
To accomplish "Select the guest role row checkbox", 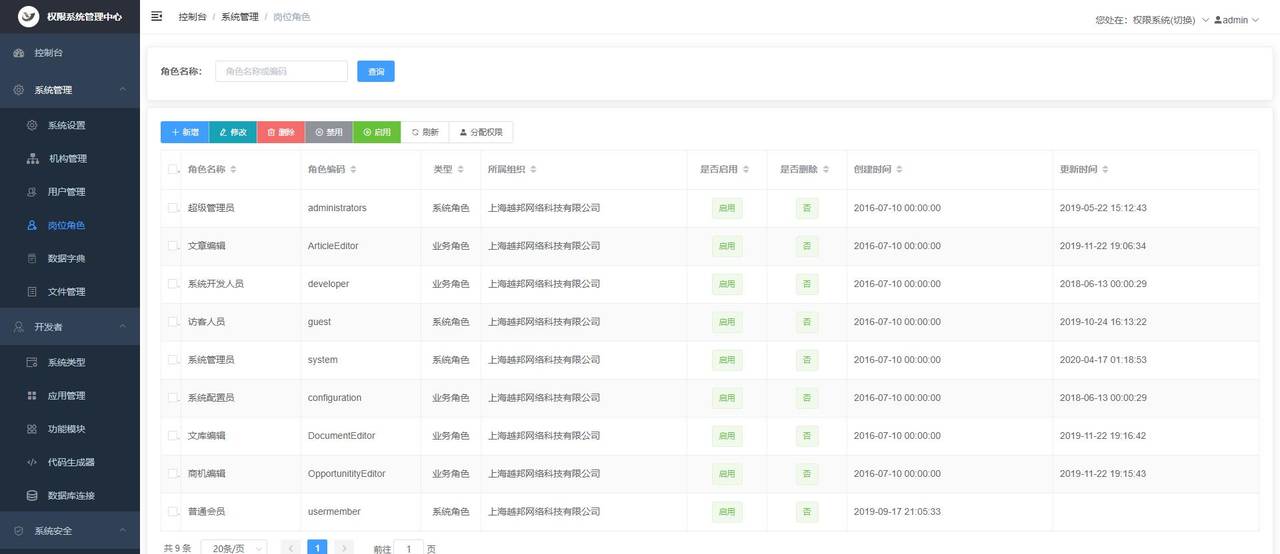I will [x=173, y=322].
